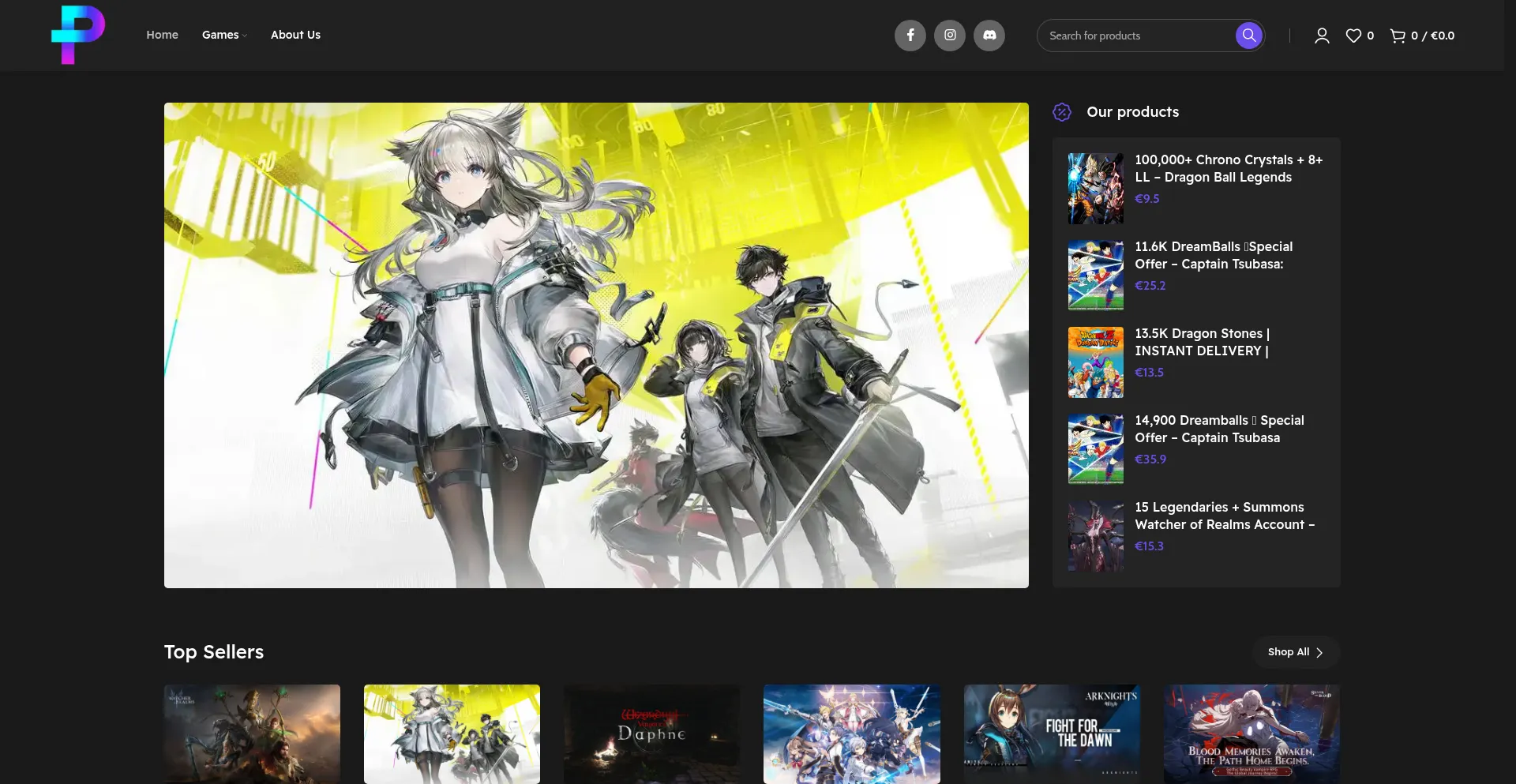Go to the Home menu item

tap(162, 35)
